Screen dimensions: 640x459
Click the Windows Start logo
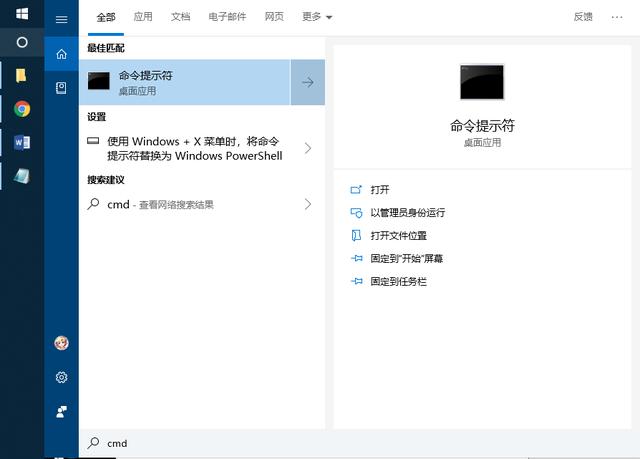pos(22,14)
